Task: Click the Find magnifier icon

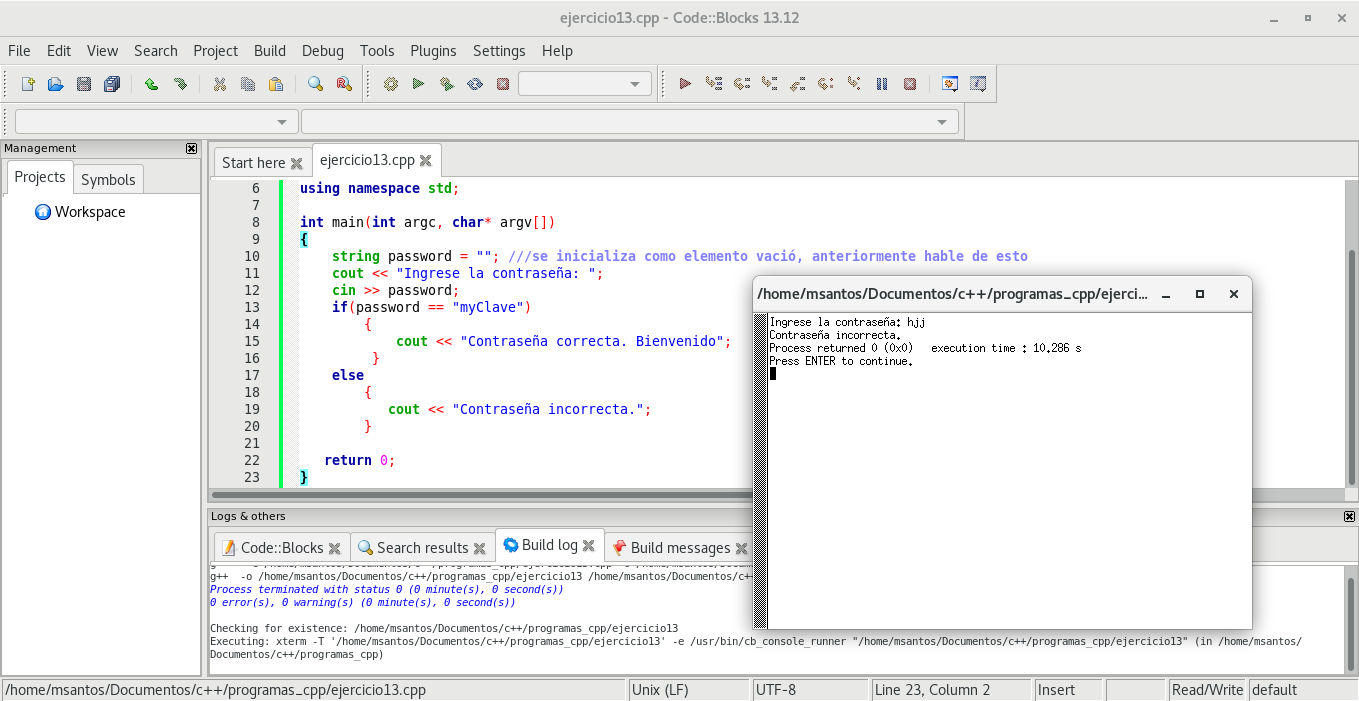Action: pyautogui.click(x=315, y=84)
